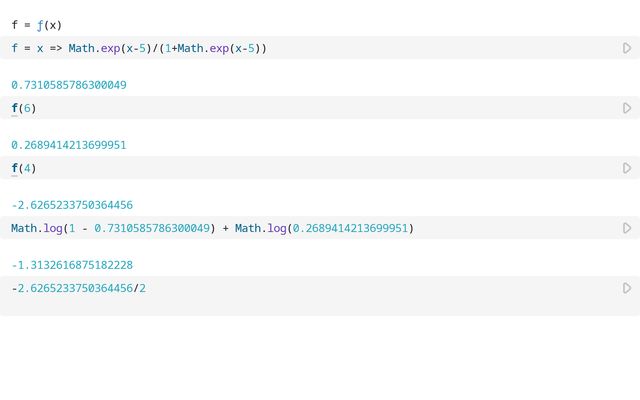Run the Math.log sum cell

(627, 228)
